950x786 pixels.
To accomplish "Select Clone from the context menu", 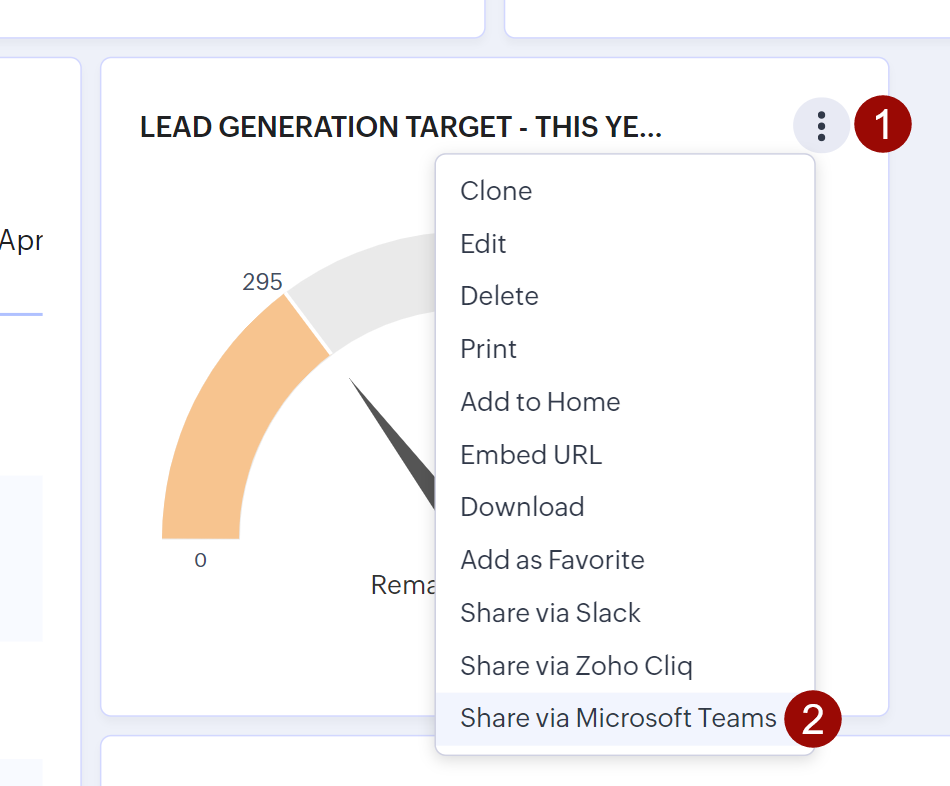I will (x=496, y=191).
